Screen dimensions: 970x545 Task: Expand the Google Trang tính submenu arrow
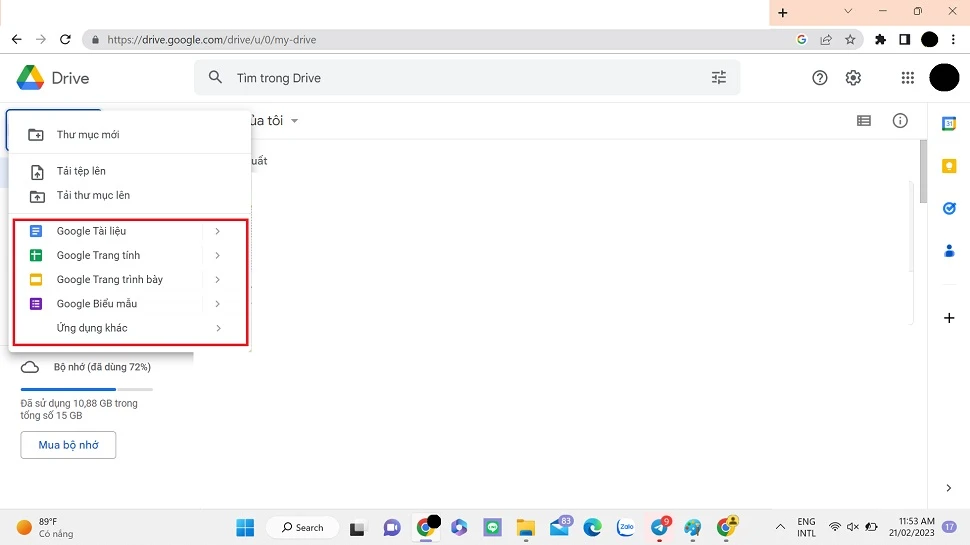218,255
